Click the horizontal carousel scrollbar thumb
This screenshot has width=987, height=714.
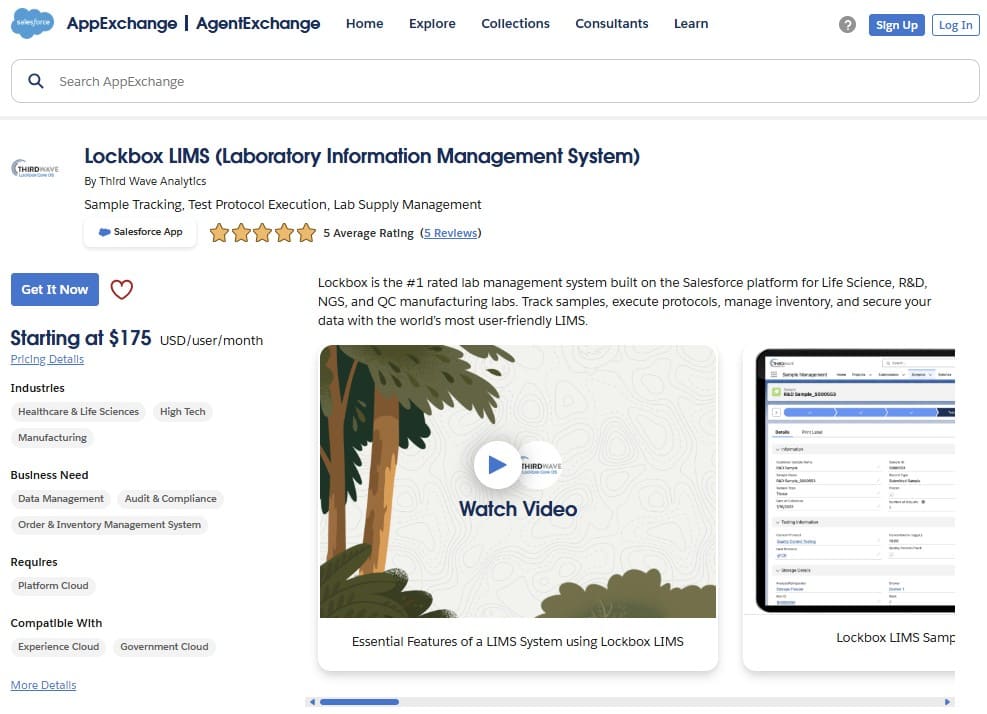359,701
